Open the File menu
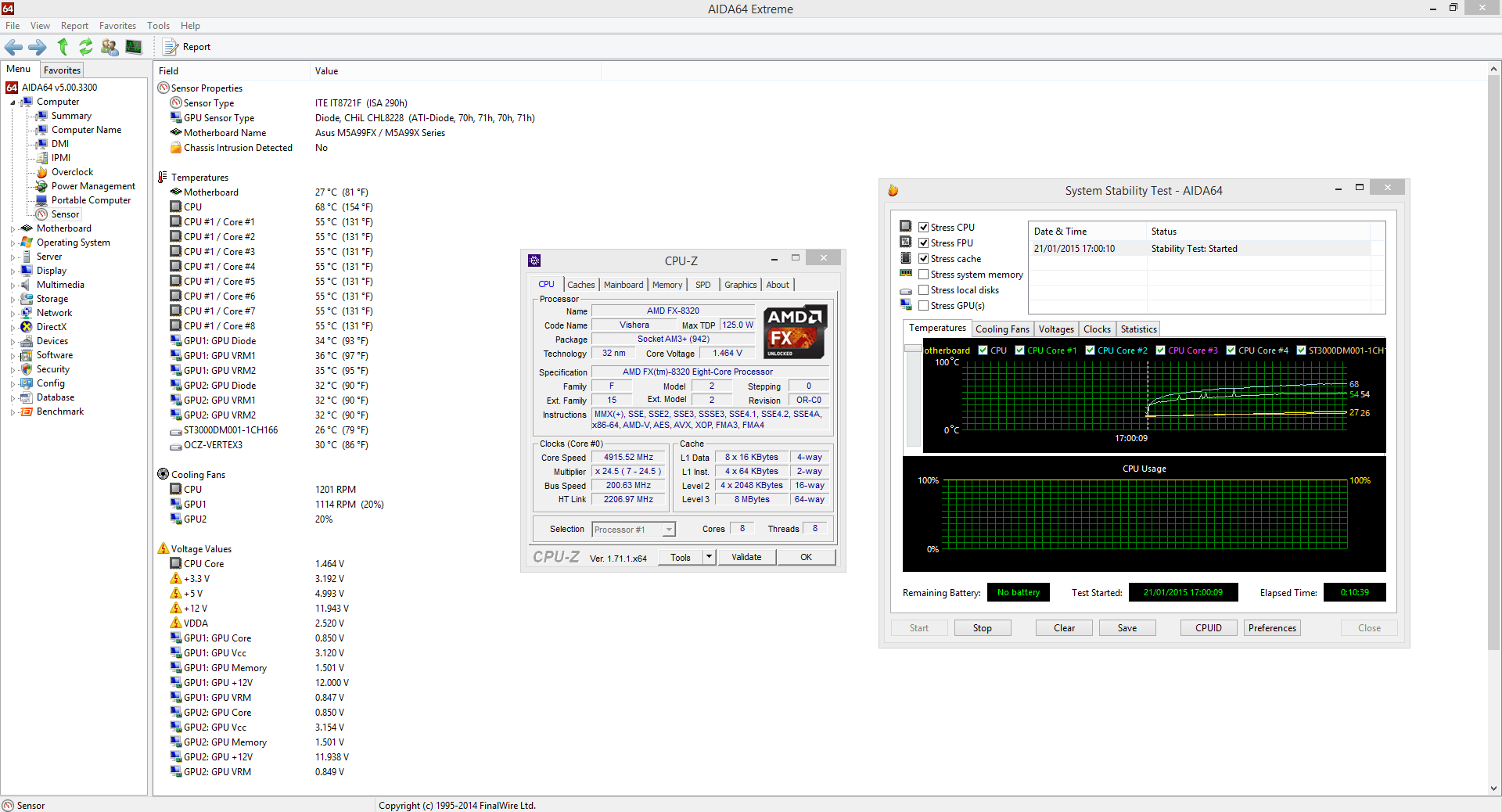The width and height of the screenshot is (1502, 812). (x=13, y=26)
